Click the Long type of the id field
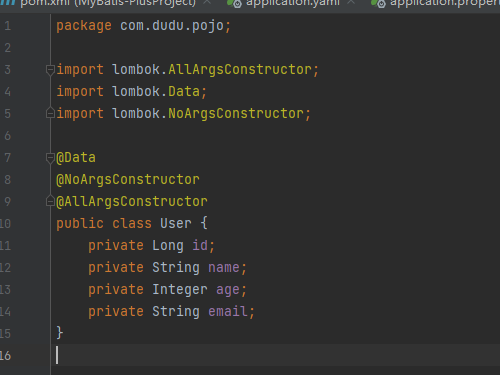The image size is (500, 375). (168, 246)
